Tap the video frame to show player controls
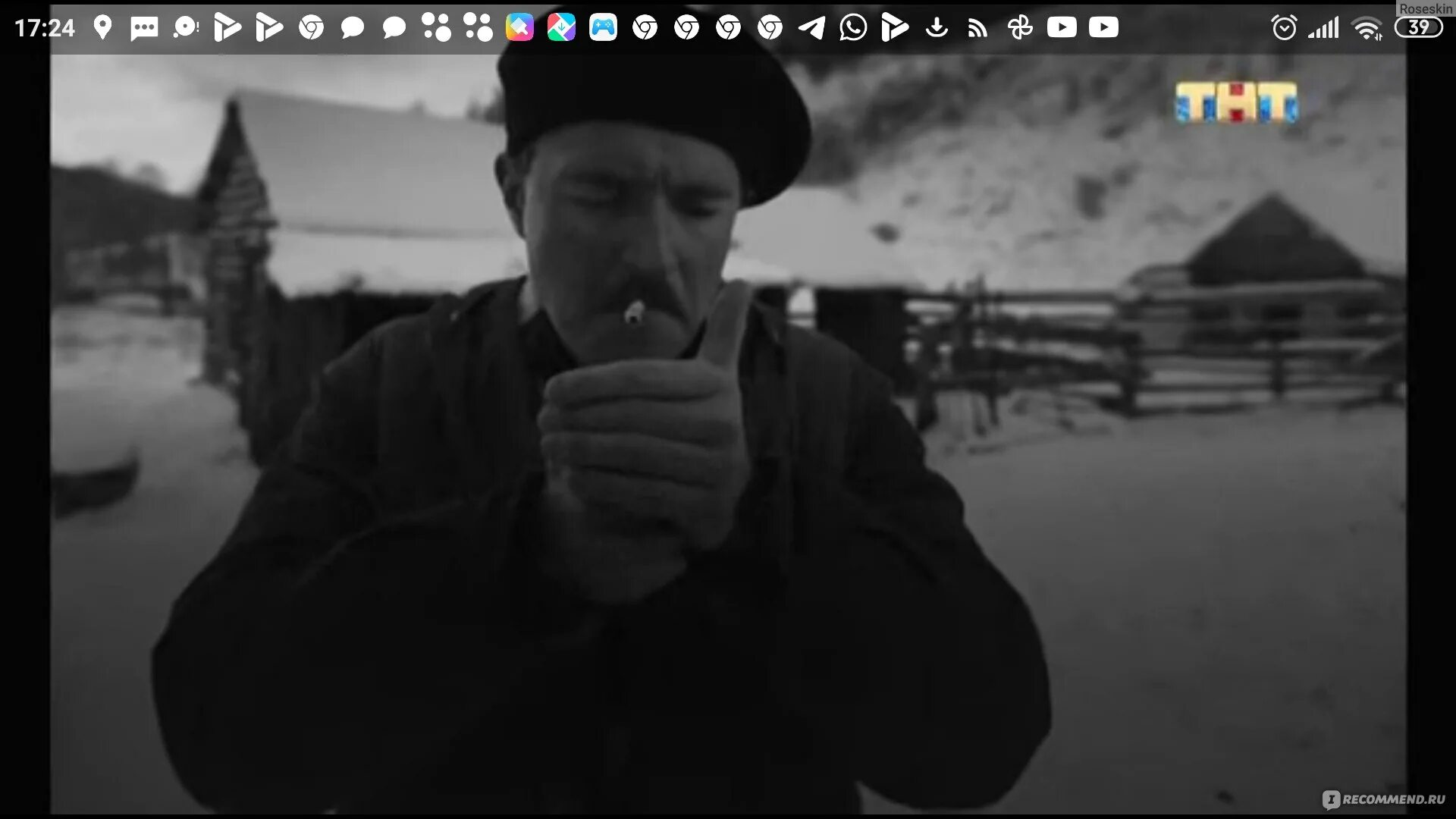The width and height of the screenshot is (1456, 819). (x=728, y=432)
